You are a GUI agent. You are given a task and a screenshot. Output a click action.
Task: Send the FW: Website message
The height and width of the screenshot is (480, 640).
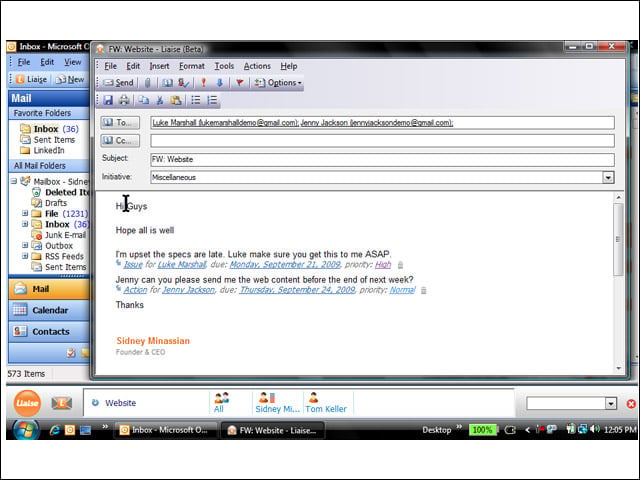[118, 83]
